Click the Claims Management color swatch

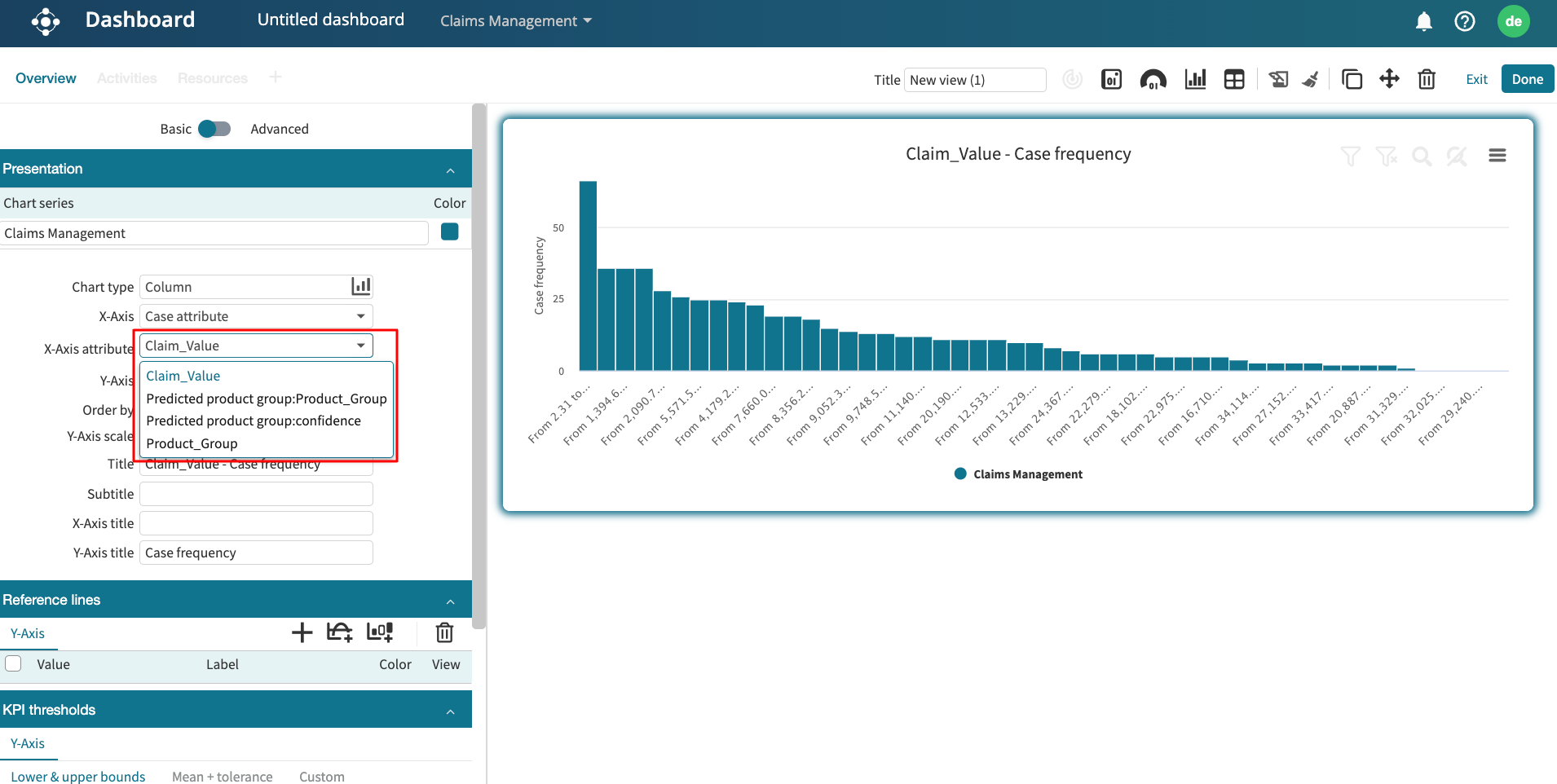pyautogui.click(x=449, y=232)
